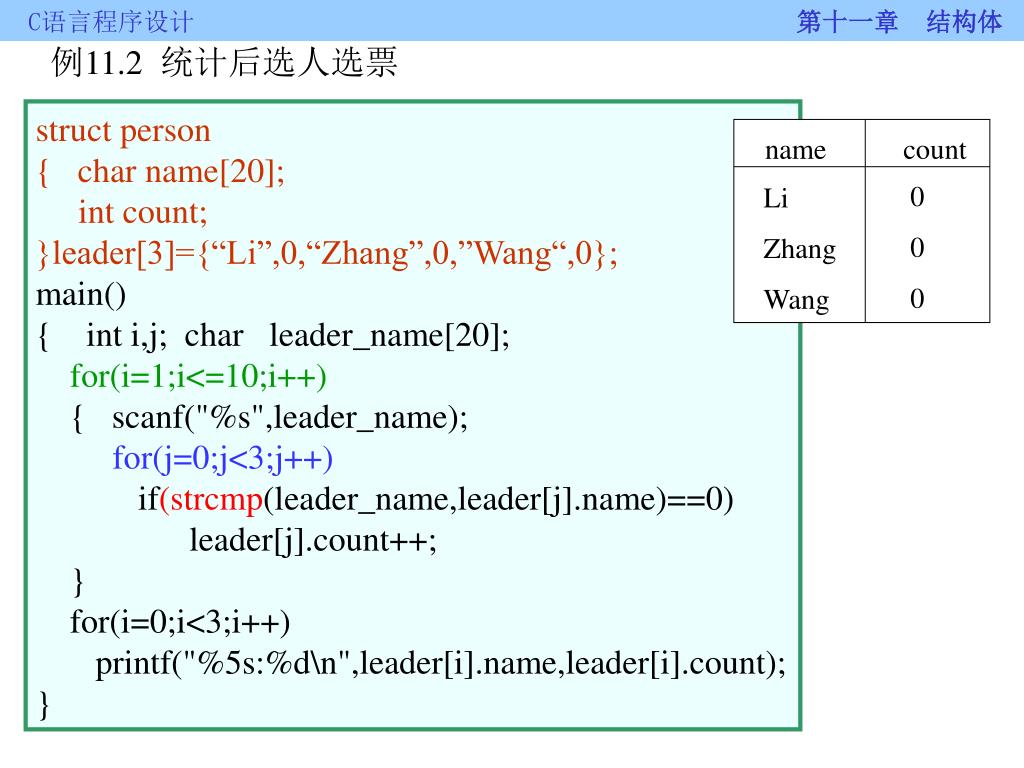Click the printf statement line
The image size is (1024, 768).
pos(441,664)
